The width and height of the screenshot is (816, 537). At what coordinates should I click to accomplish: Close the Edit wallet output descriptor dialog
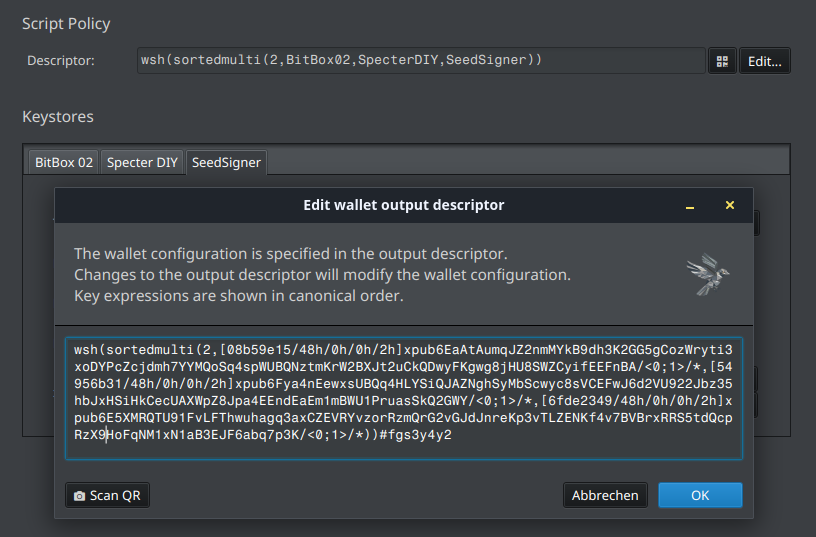tap(730, 205)
